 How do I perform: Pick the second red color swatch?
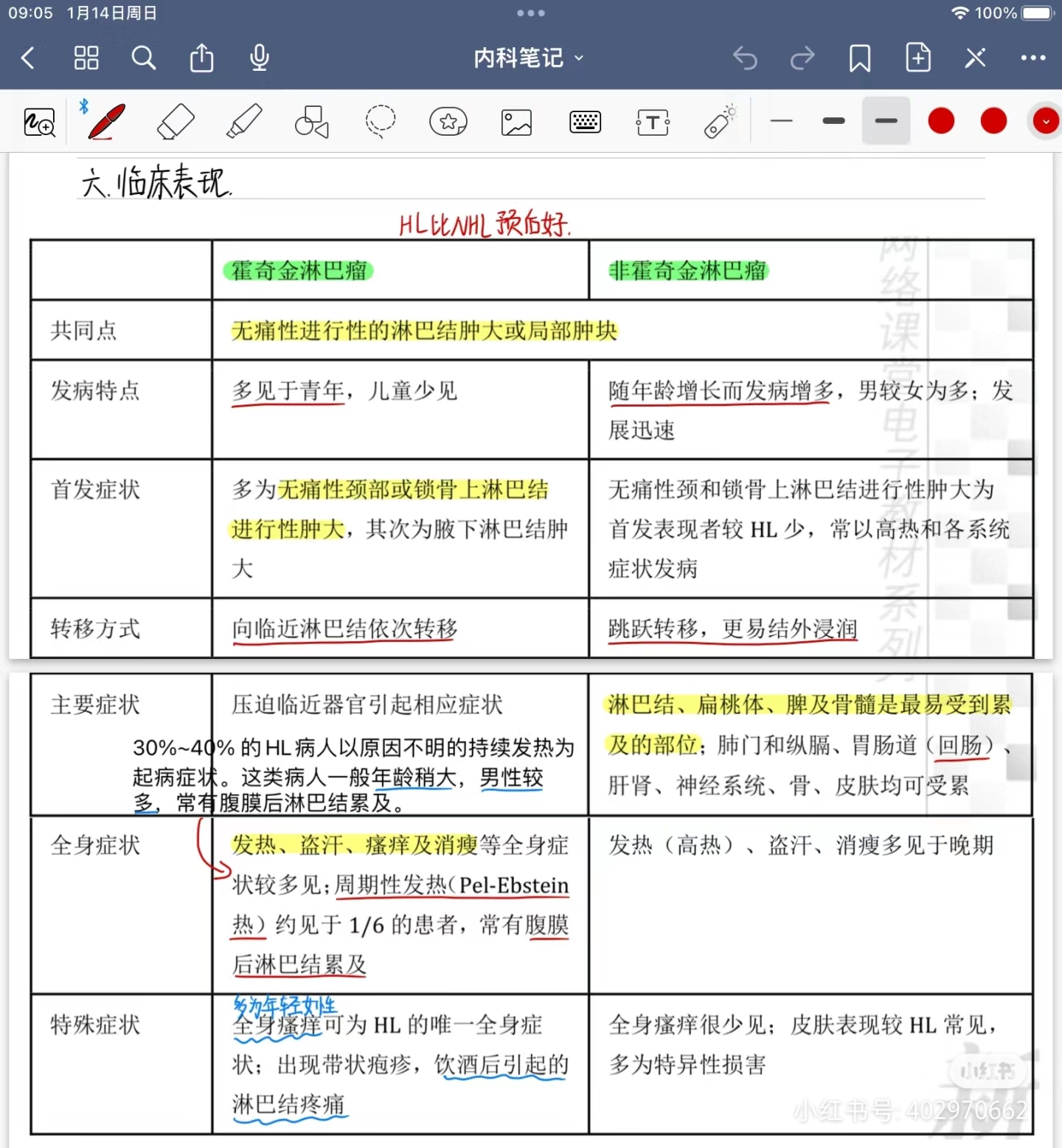coord(993,121)
